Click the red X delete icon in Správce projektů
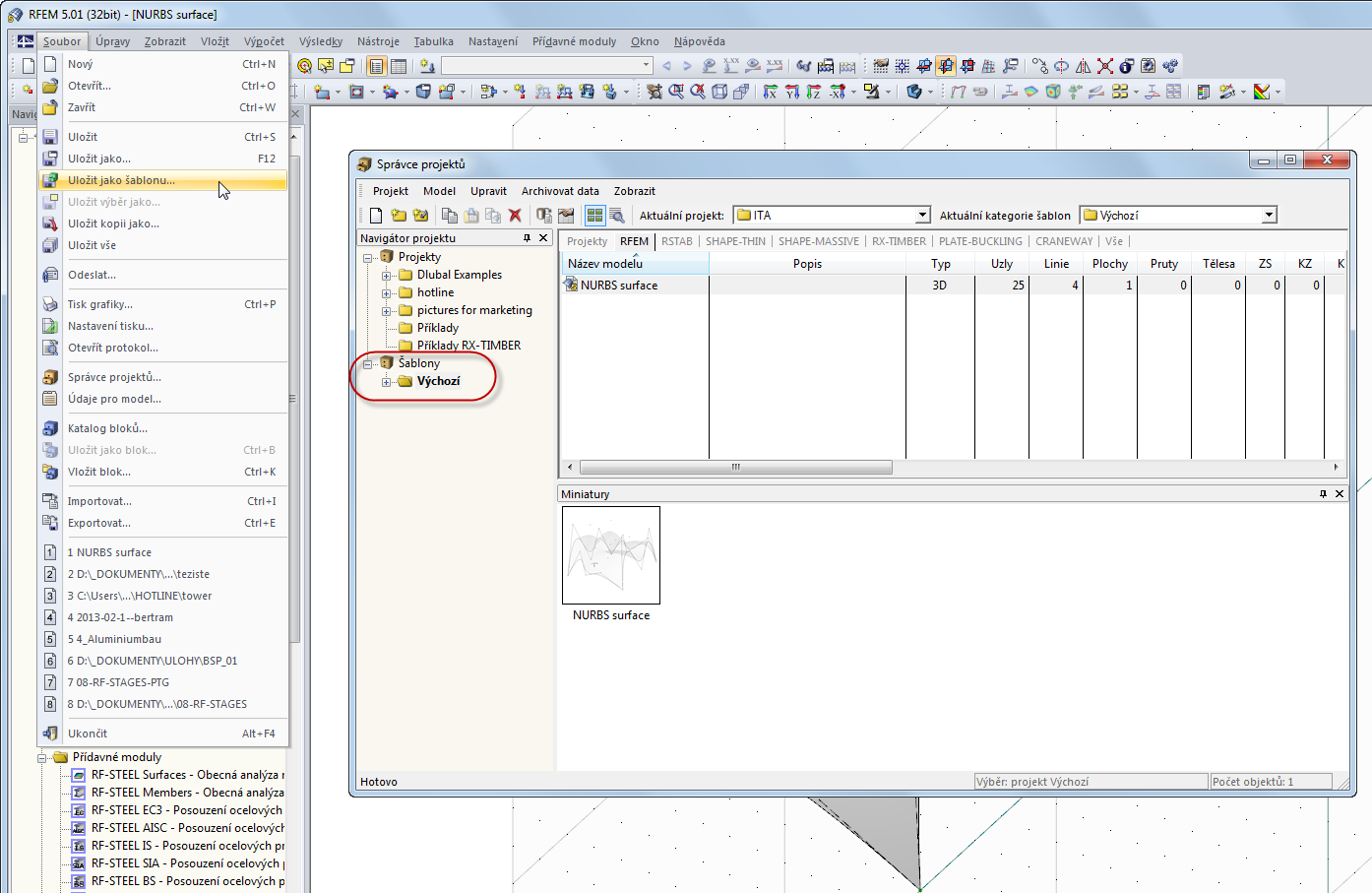 point(515,216)
